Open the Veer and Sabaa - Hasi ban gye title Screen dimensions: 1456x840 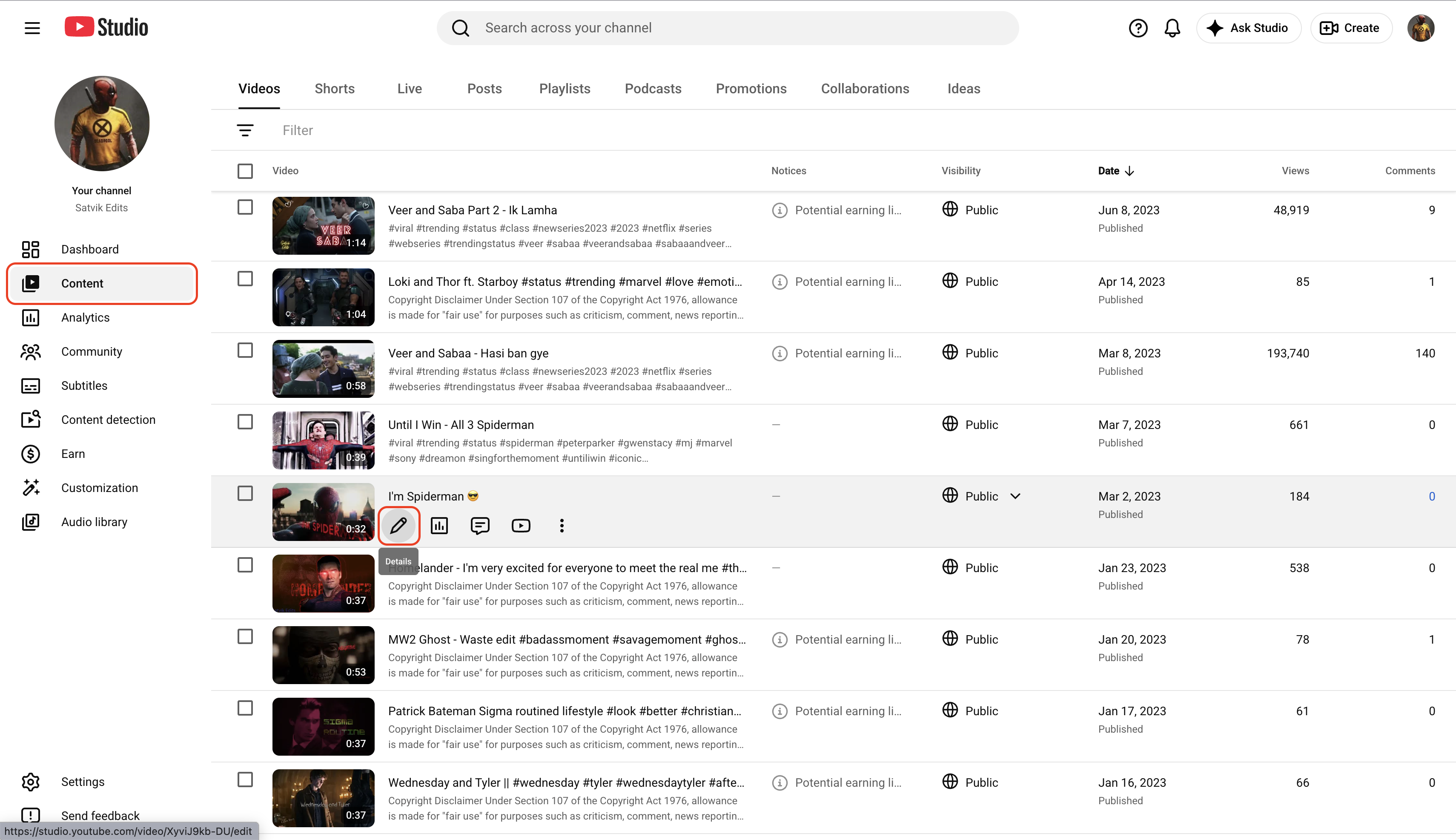[468, 353]
